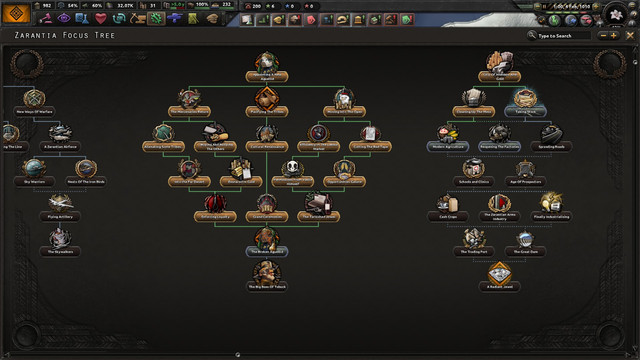Select the Schools and Clinics focus

[473, 173]
